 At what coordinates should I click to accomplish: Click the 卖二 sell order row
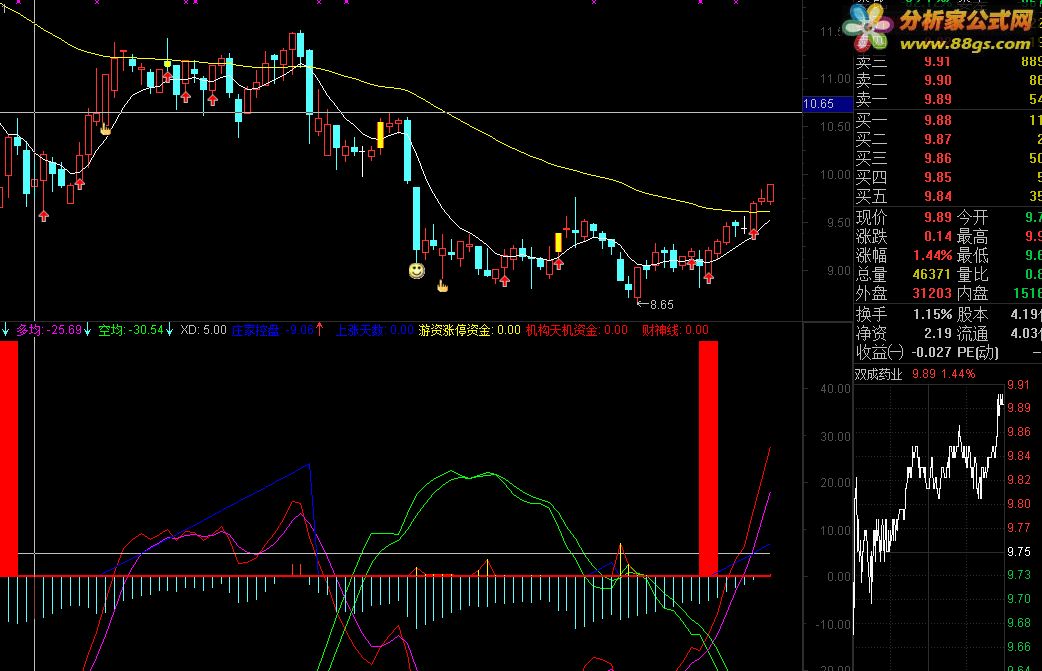point(948,80)
